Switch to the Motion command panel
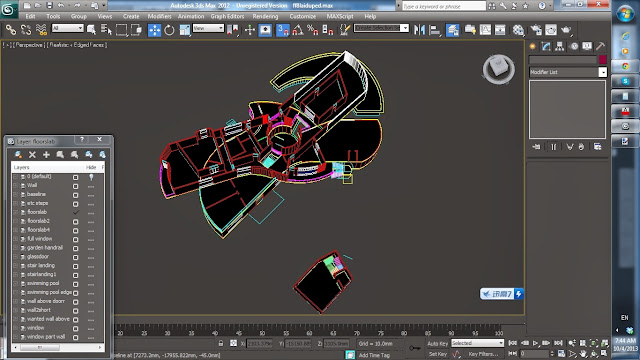Viewport: 640px width, 360px height. point(574,47)
